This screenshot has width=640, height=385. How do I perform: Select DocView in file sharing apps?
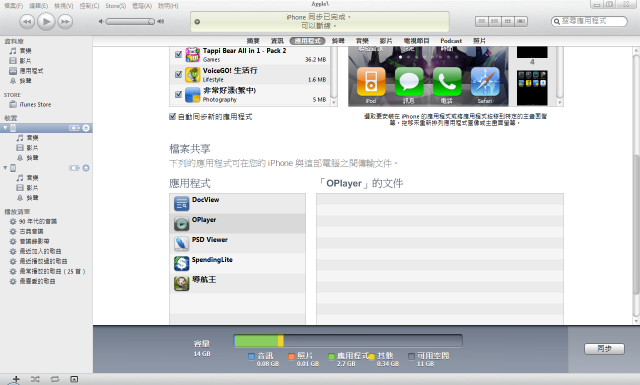pyautogui.click(x=238, y=203)
